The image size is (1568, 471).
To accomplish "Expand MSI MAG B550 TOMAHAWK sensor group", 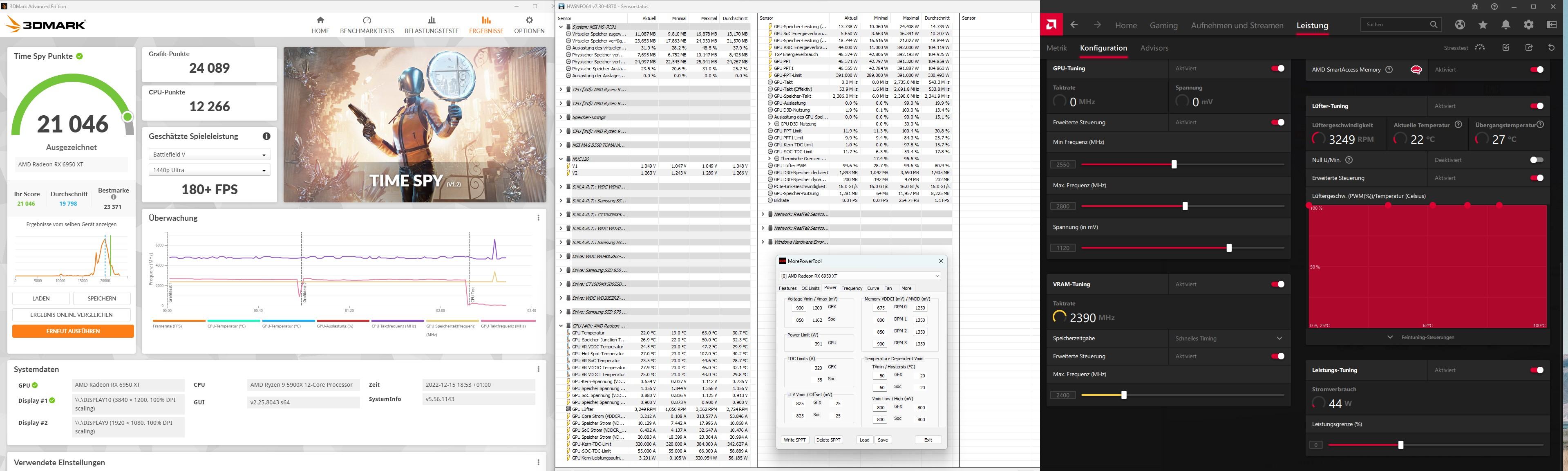I will [561, 145].
